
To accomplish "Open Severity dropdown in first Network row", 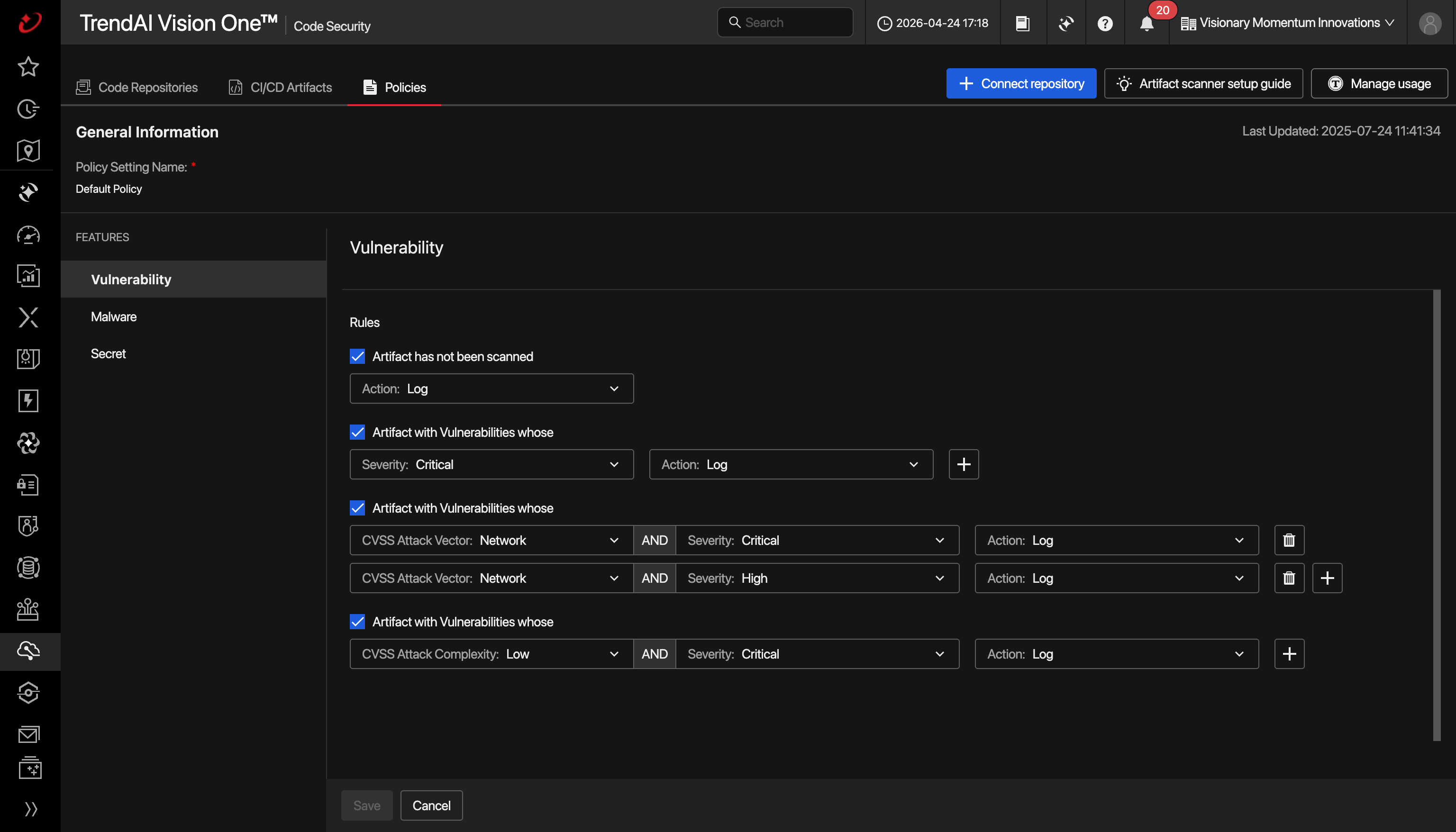I will tap(817, 540).
